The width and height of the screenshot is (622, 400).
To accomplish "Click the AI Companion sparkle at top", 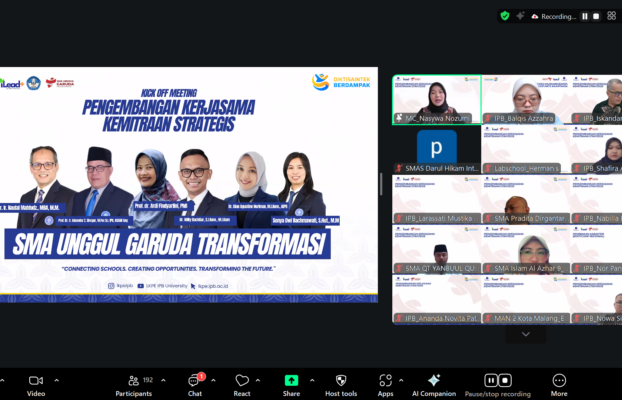I will (520, 16).
